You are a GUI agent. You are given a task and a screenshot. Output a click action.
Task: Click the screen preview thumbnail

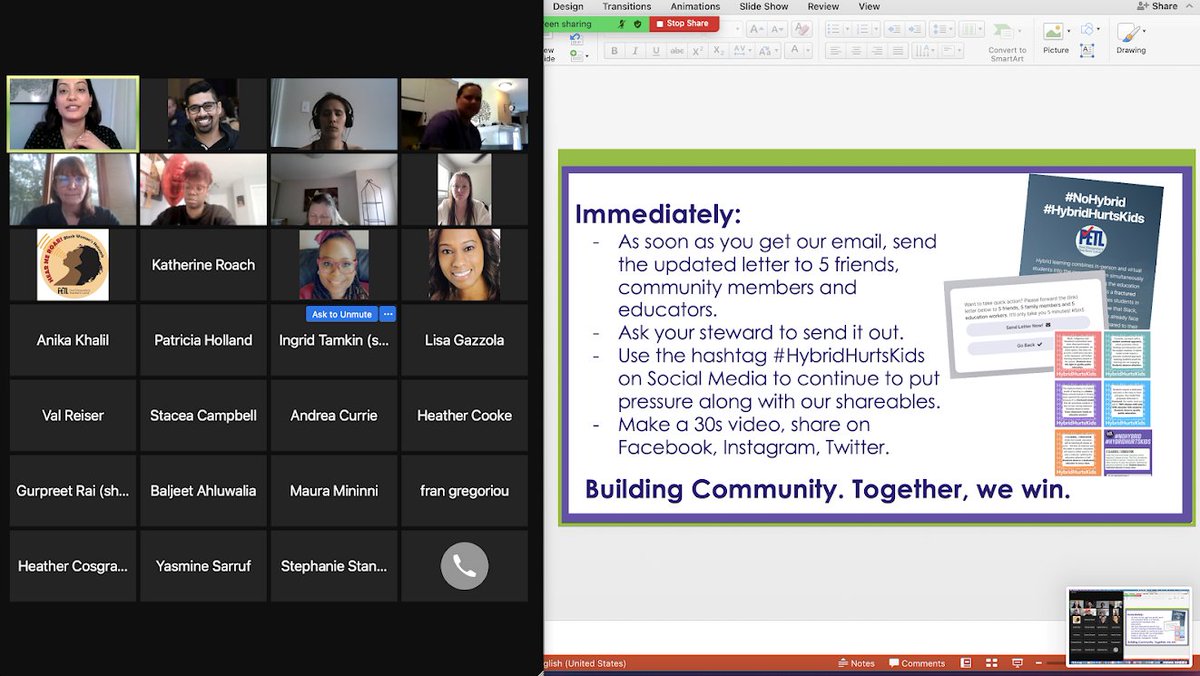coord(1129,627)
